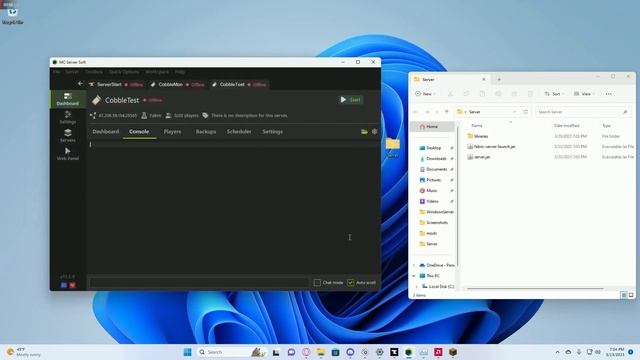Click the gear icon in the console tab row
This screenshot has height=360, width=640.
click(374, 132)
